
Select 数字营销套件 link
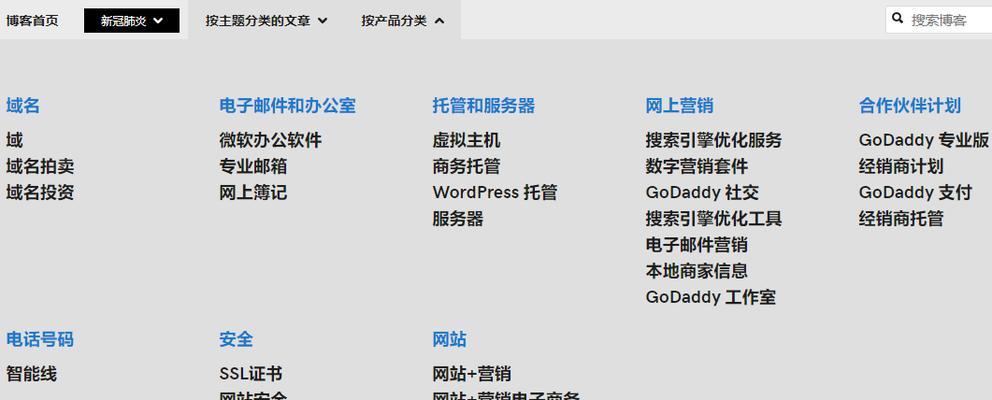(697, 166)
